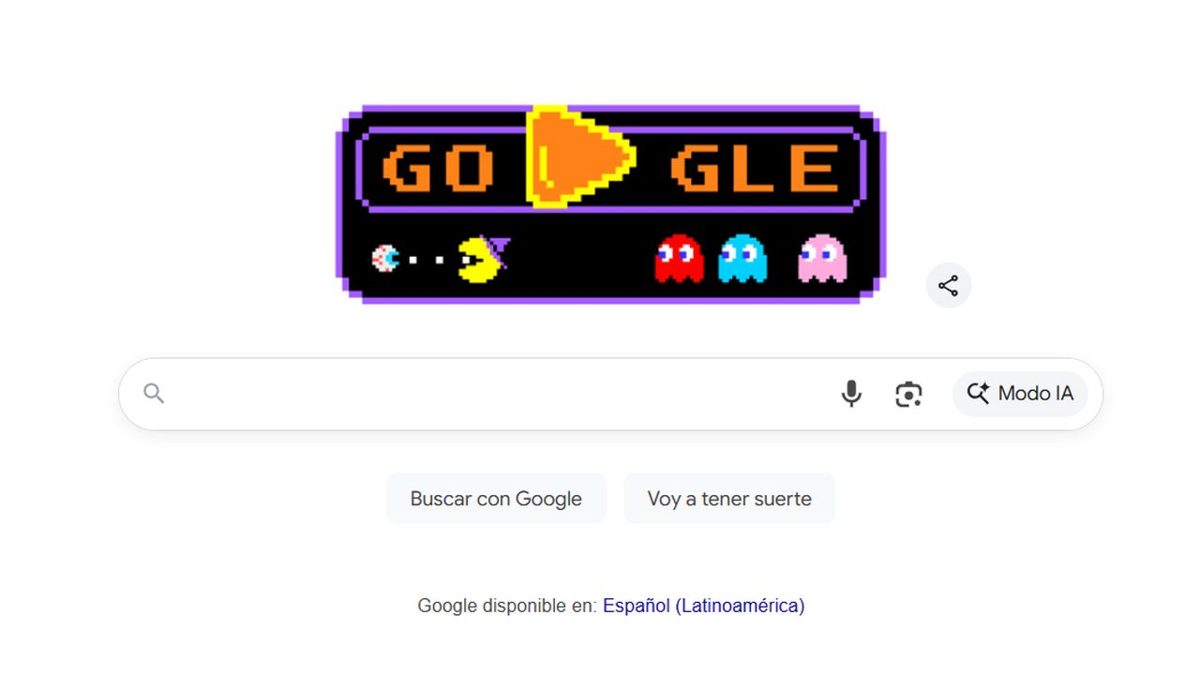Click the share icon beside the doodle
This screenshot has width=1200, height=675.
pos(948,286)
